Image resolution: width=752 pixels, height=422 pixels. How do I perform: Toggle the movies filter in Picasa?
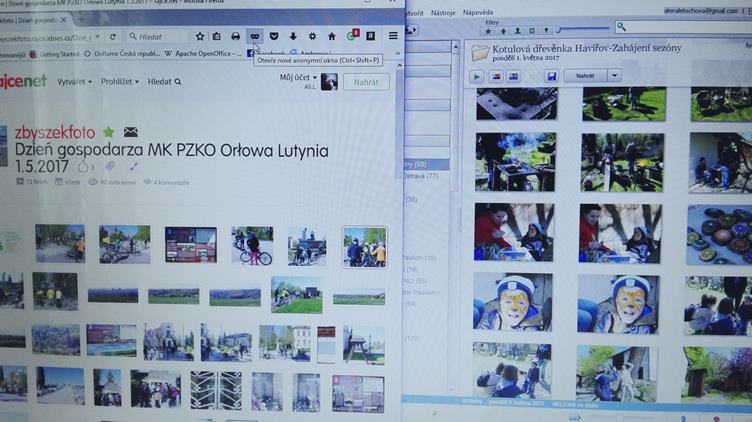532,31
